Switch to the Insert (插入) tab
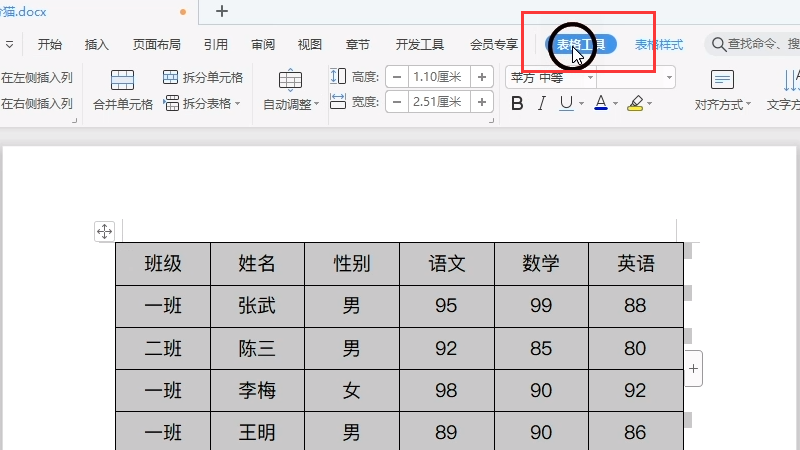Screen dimensions: 800x450 97,44
